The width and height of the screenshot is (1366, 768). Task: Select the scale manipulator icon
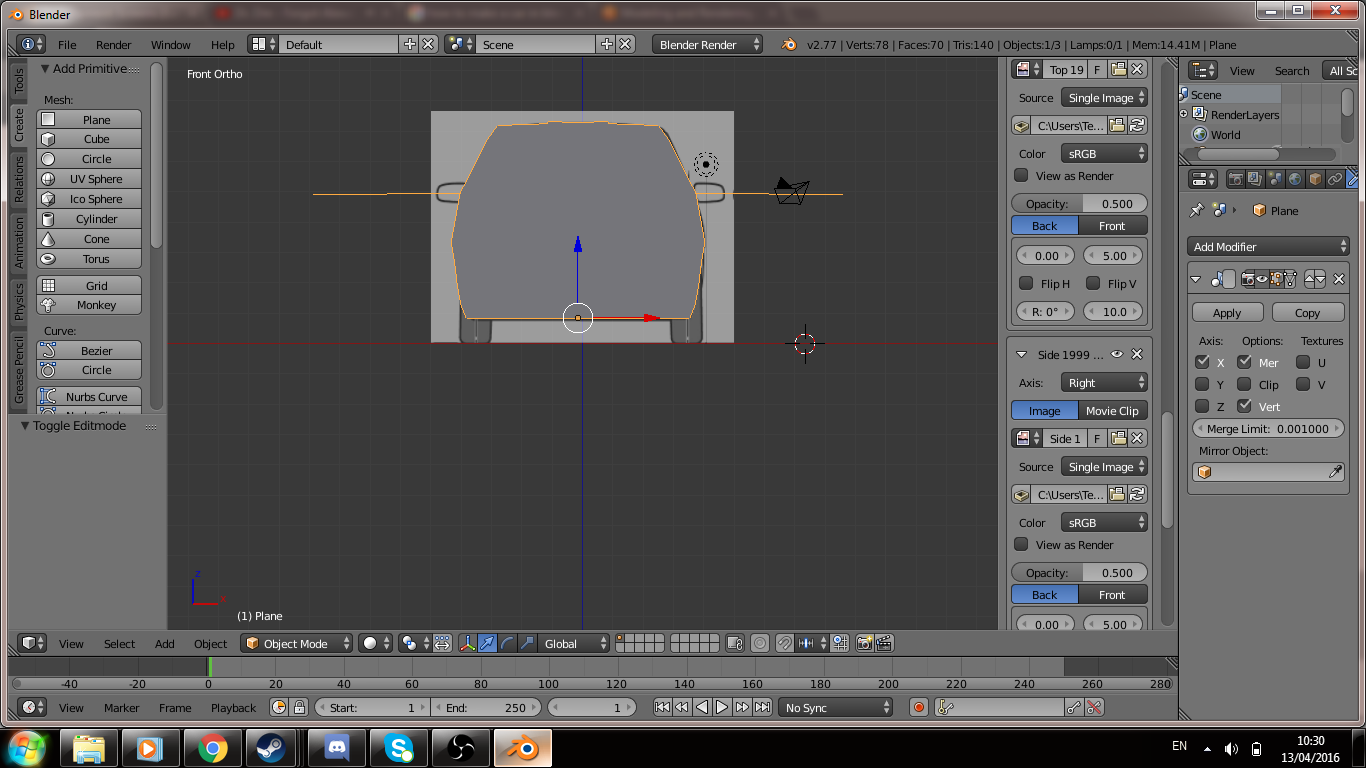[527, 644]
